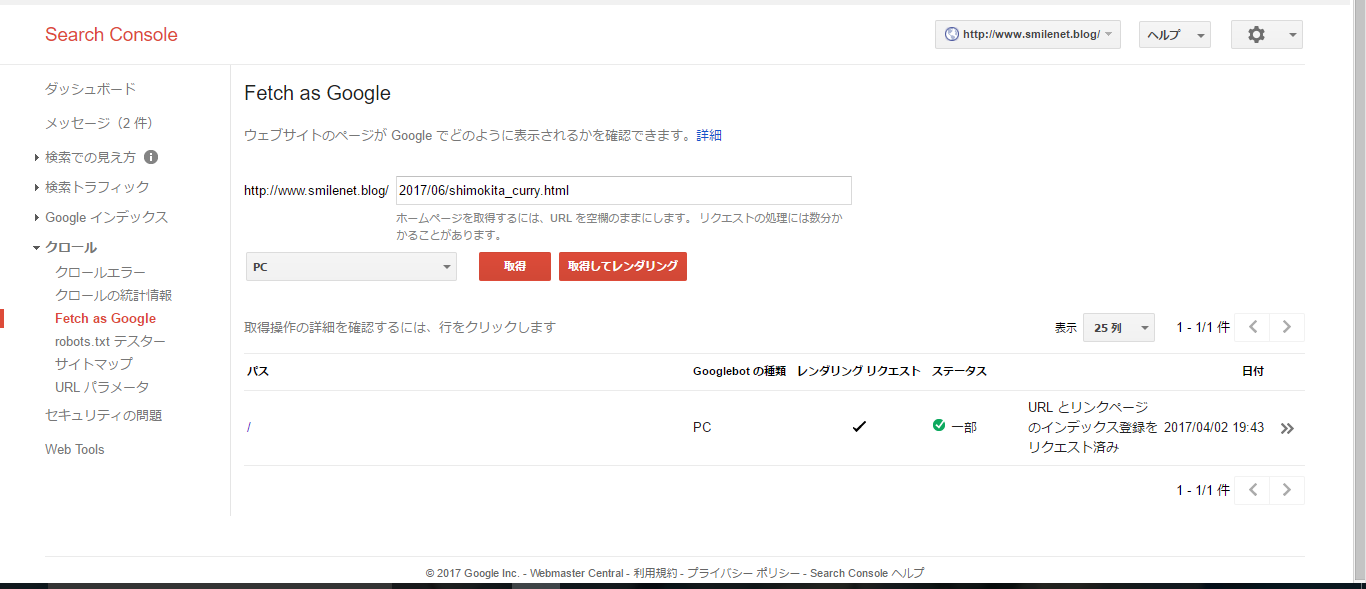Open the 利用規約 footer link
The width and height of the screenshot is (1366, 589).
pyautogui.click(x=656, y=573)
